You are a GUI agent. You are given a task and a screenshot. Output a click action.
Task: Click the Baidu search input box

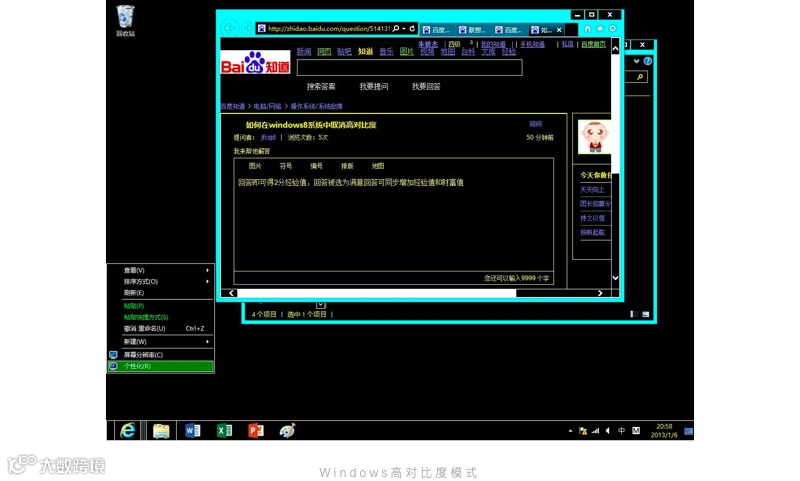pyautogui.click(x=410, y=67)
